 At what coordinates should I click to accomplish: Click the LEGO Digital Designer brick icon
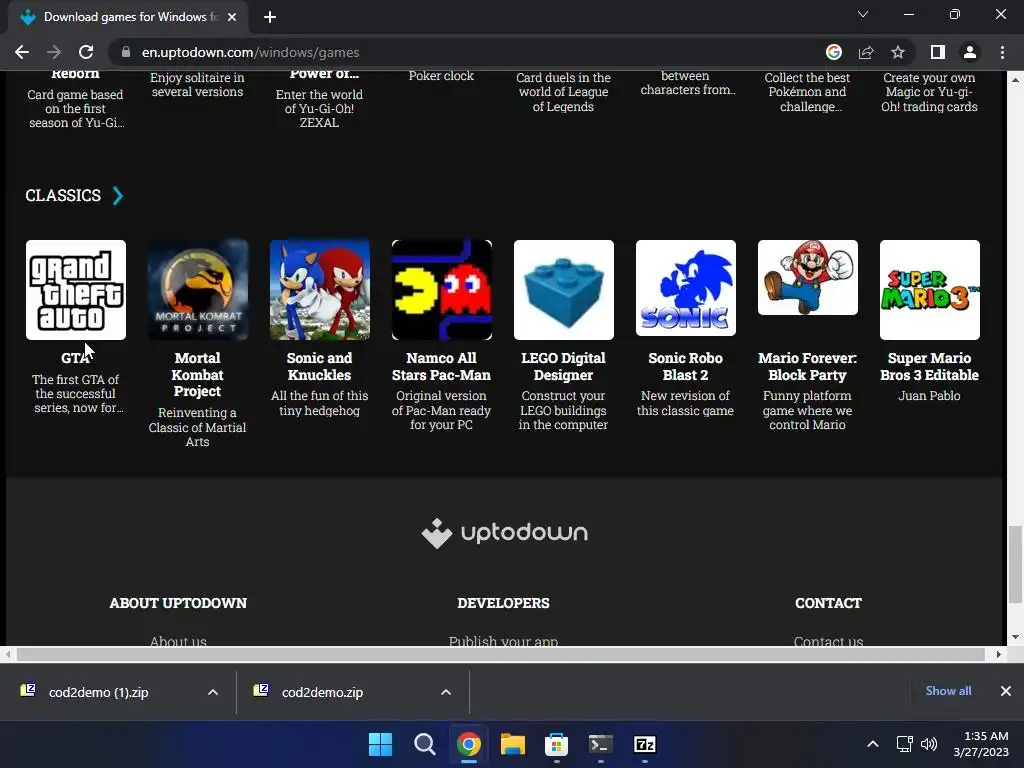[x=564, y=290]
